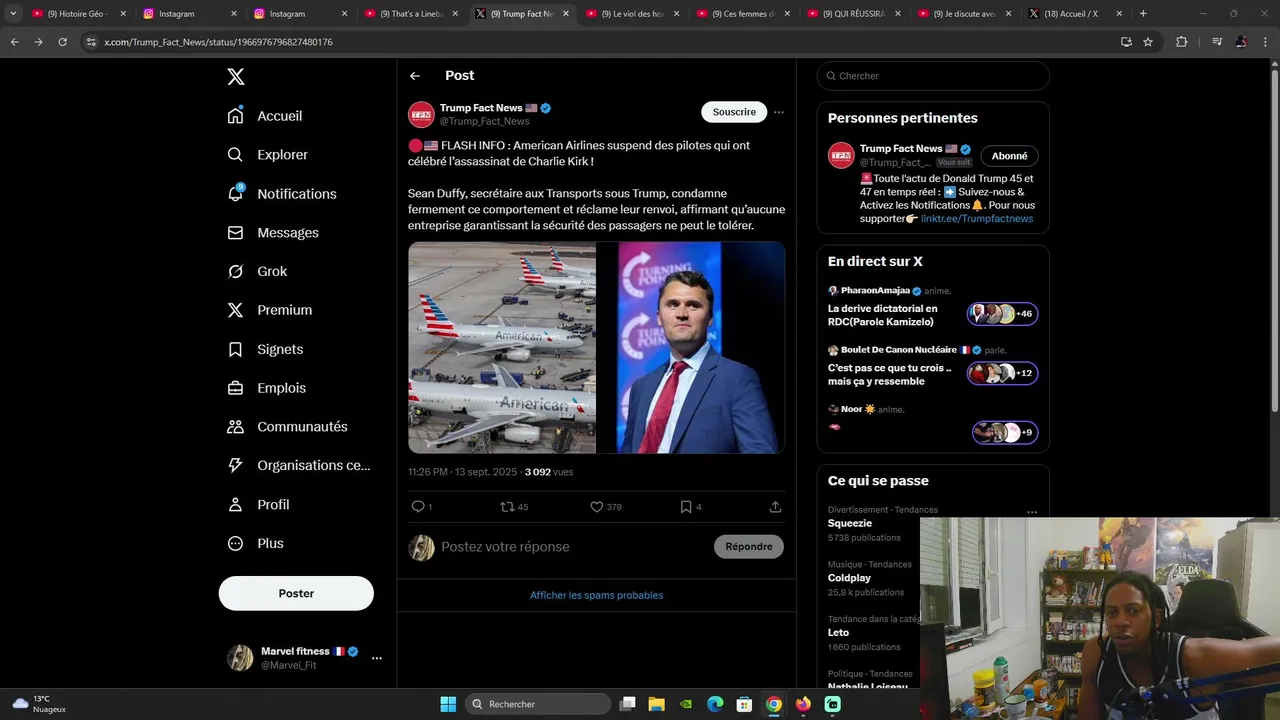Open the Squeezie trending topic
Image resolution: width=1280 pixels, height=720 pixels.
pyautogui.click(x=850, y=524)
